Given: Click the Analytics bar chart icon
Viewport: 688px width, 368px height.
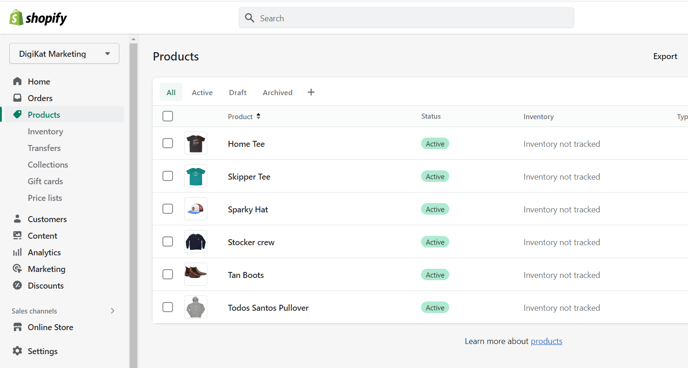Looking at the screenshot, I should 17,252.
